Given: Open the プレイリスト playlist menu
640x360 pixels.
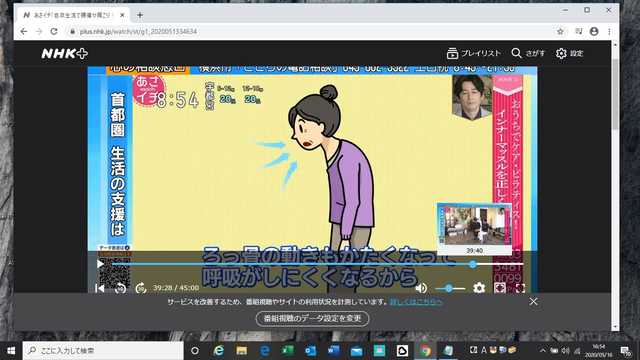Looking at the screenshot, I should click(473, 53).
